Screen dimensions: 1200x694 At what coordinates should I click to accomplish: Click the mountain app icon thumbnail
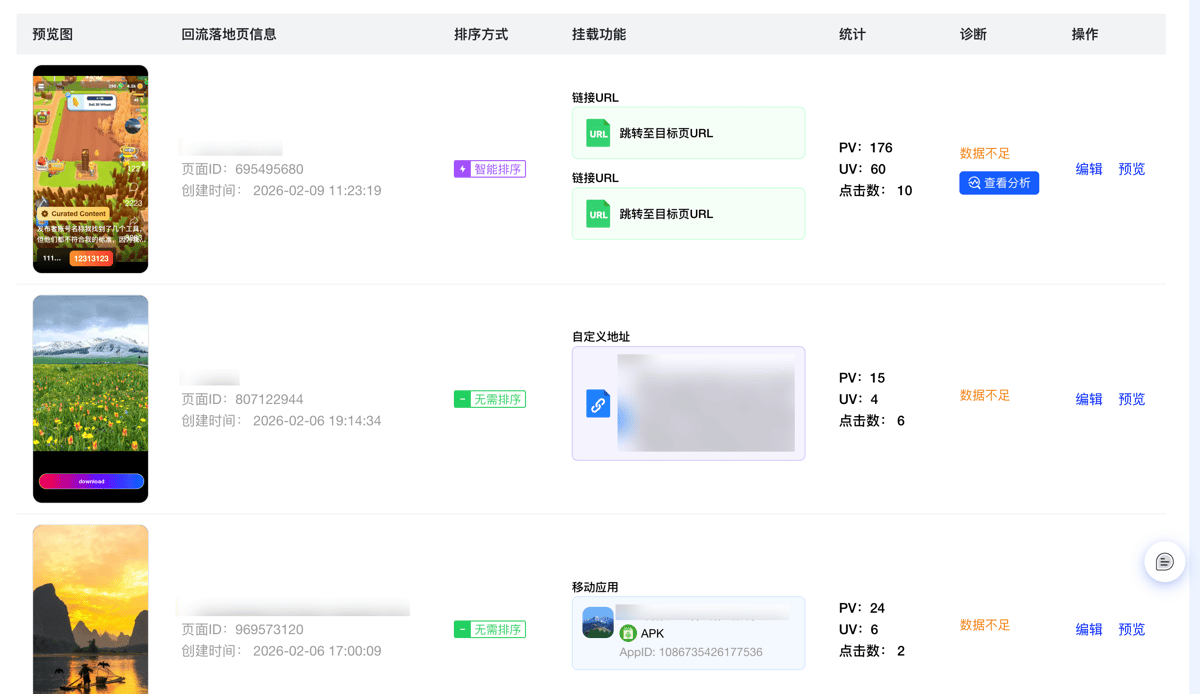click(x=598, y=622)
